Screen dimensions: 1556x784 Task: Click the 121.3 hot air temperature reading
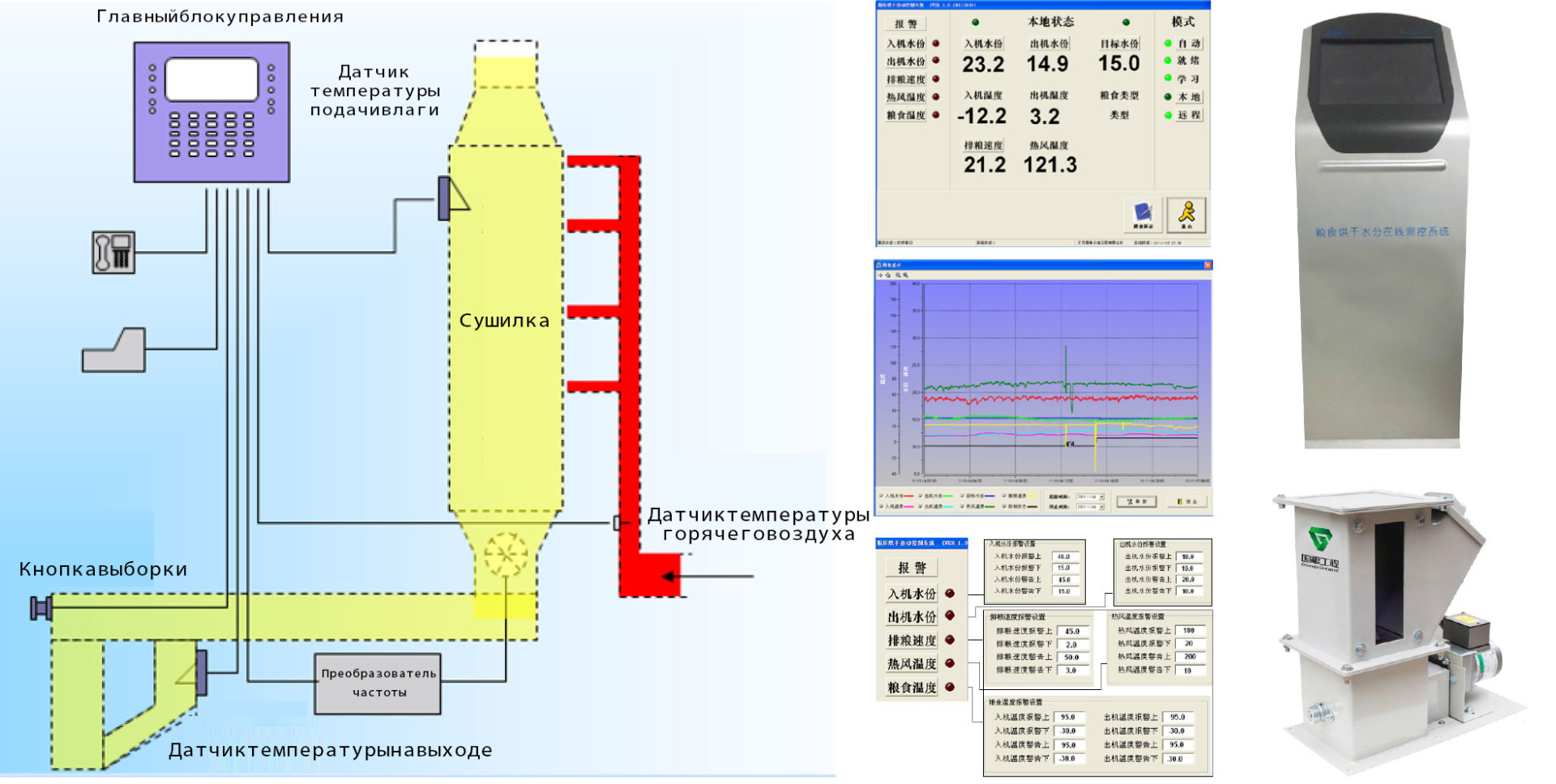(x=1049, y=165)
